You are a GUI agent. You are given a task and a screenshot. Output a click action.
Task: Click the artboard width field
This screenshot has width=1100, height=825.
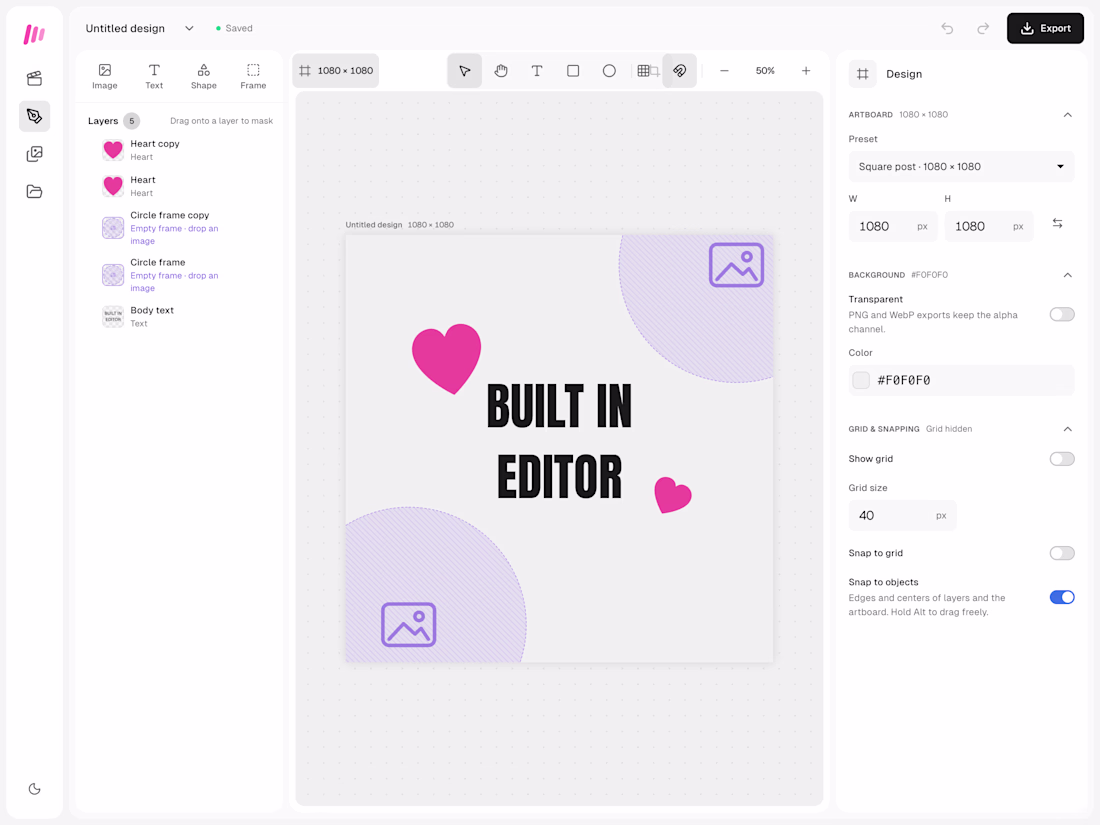(893, 227)
